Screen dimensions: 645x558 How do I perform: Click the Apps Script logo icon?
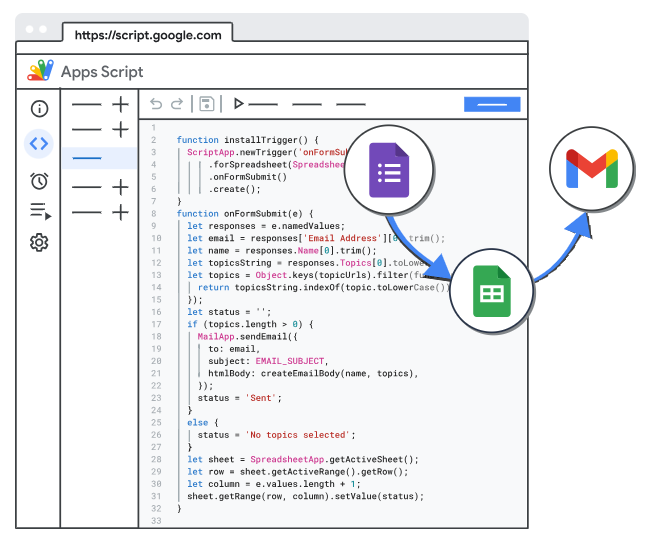tap(40, 71)
